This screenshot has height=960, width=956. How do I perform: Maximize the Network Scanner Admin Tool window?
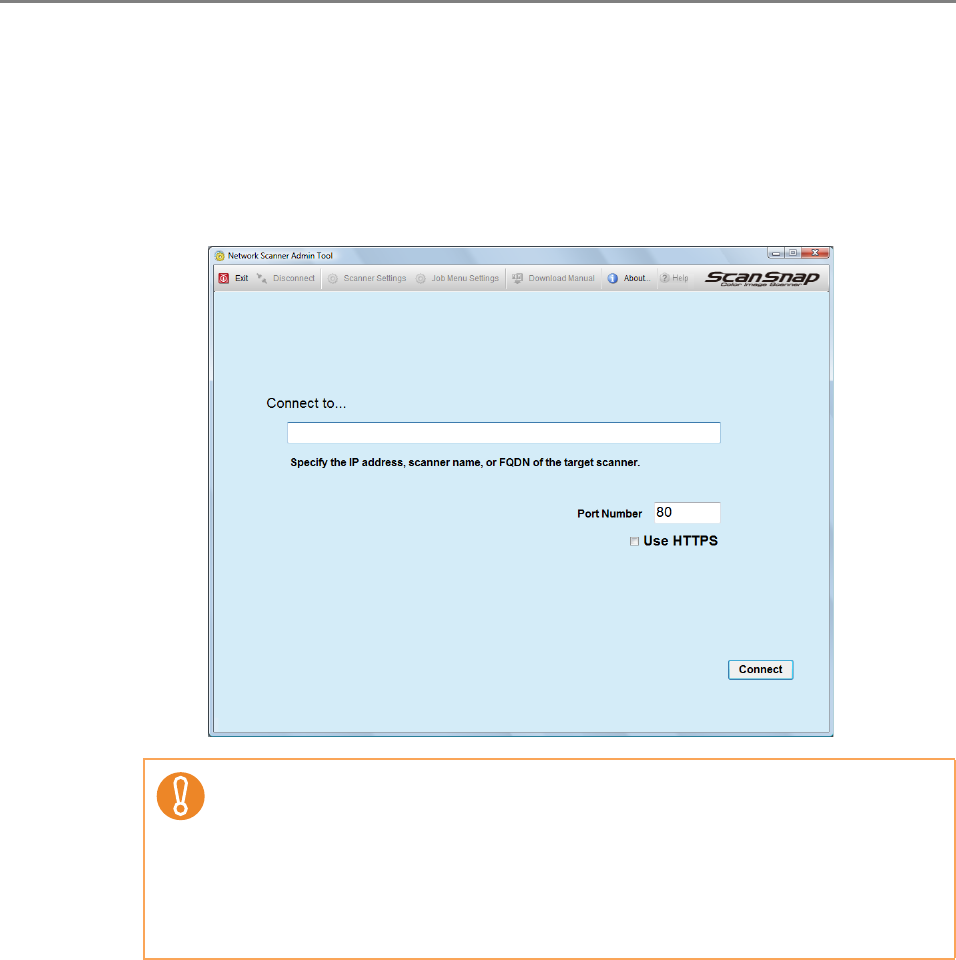tap(792, 253)
